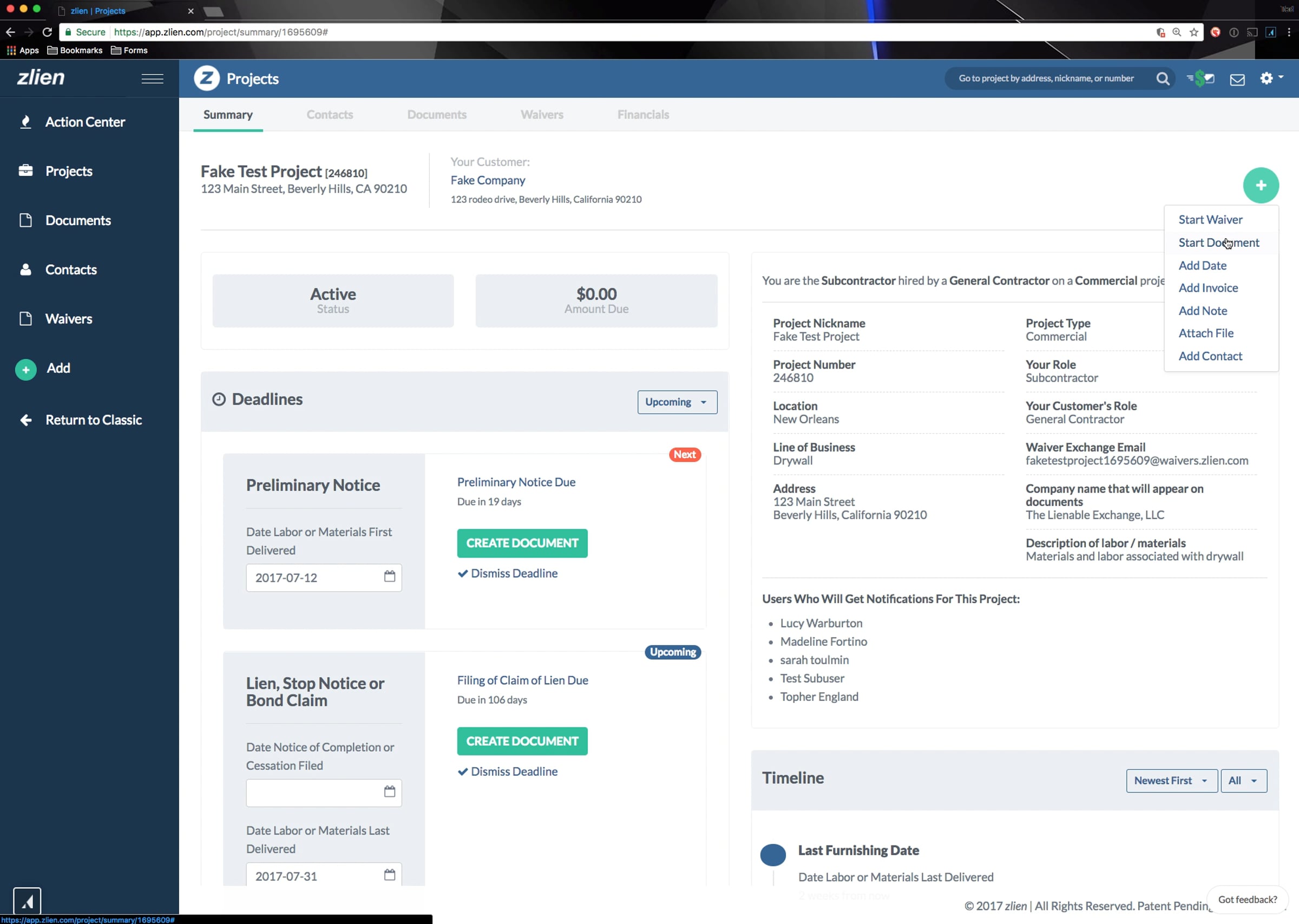Viewport: 1299px width, 924px height.
Task: Select Start Document from the add menu
Action: pyautogui.click(x=1218, y=243)
